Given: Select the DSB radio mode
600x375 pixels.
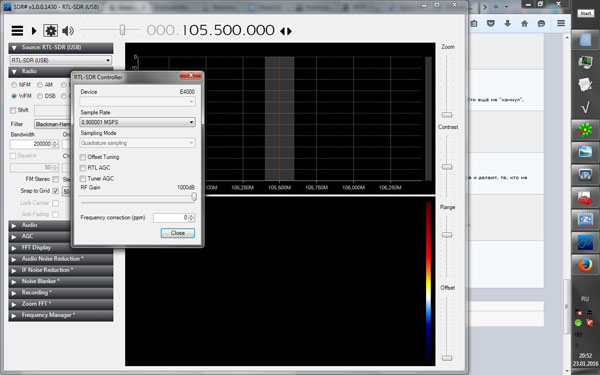Looking at the screenshot, I should 40,96.
